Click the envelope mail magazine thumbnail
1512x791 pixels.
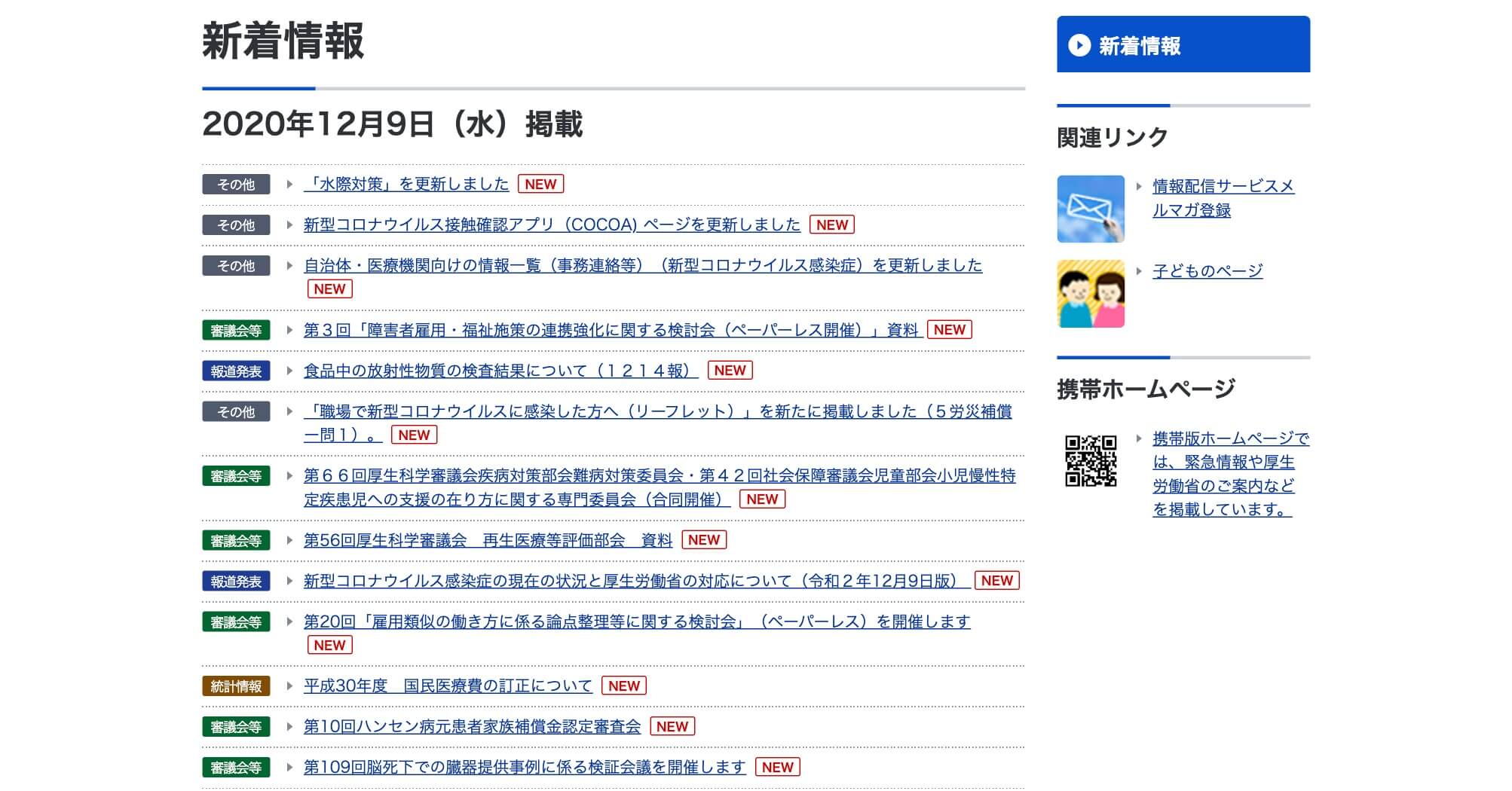tap(1091, 209)
